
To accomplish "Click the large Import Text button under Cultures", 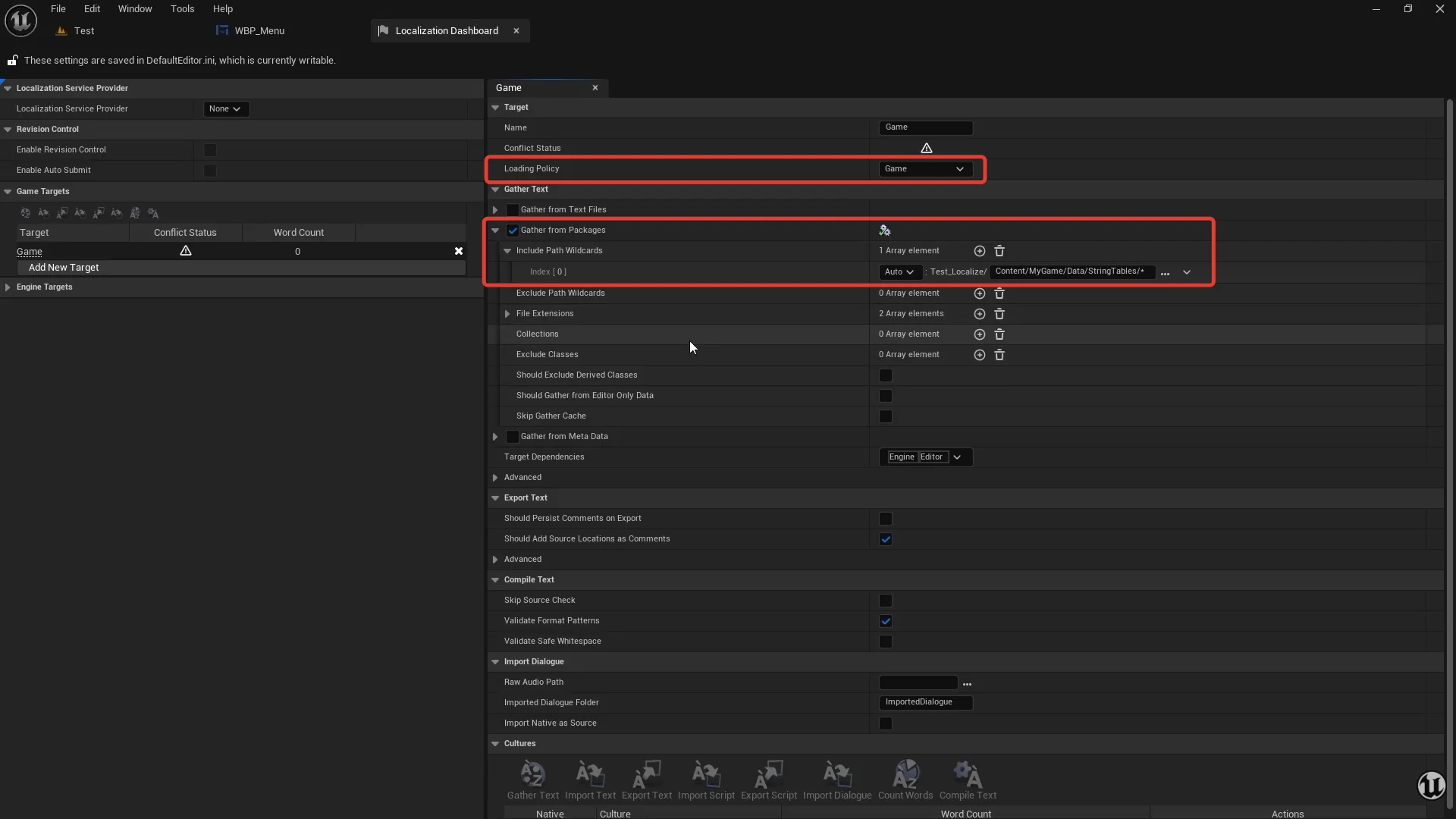I will point(590,780).
